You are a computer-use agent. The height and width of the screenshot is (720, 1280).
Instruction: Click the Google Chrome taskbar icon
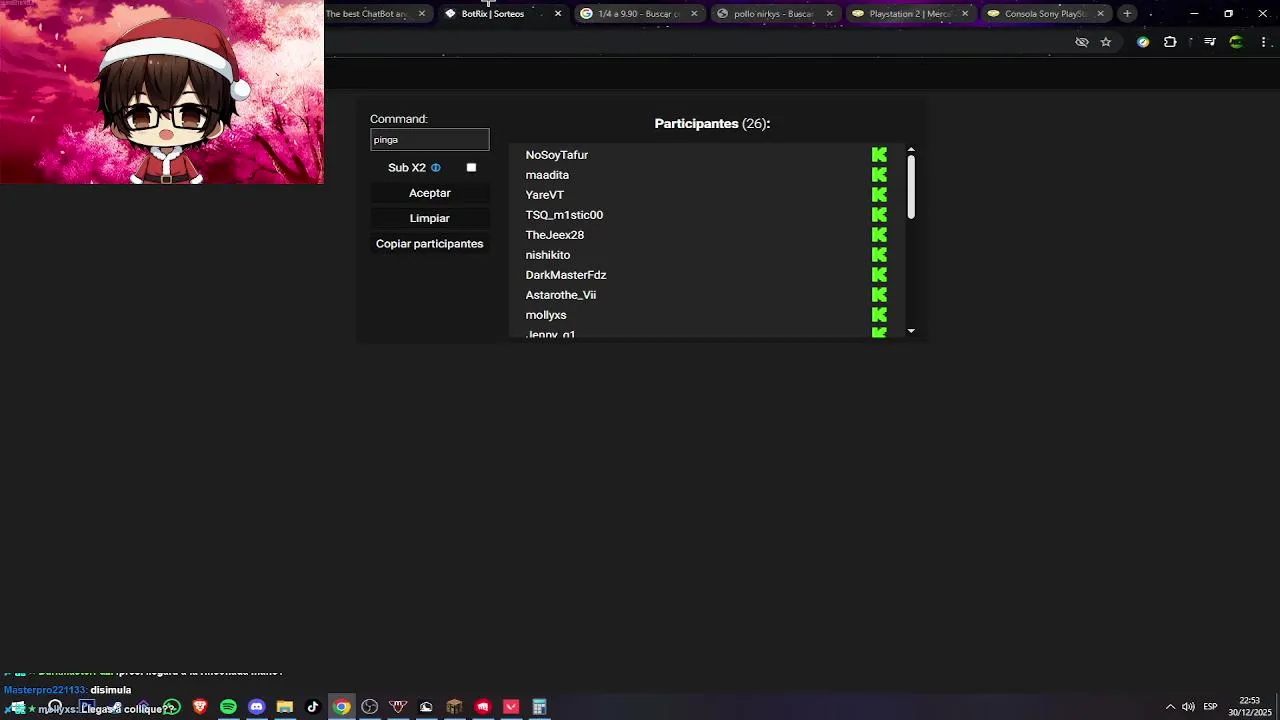342,707
